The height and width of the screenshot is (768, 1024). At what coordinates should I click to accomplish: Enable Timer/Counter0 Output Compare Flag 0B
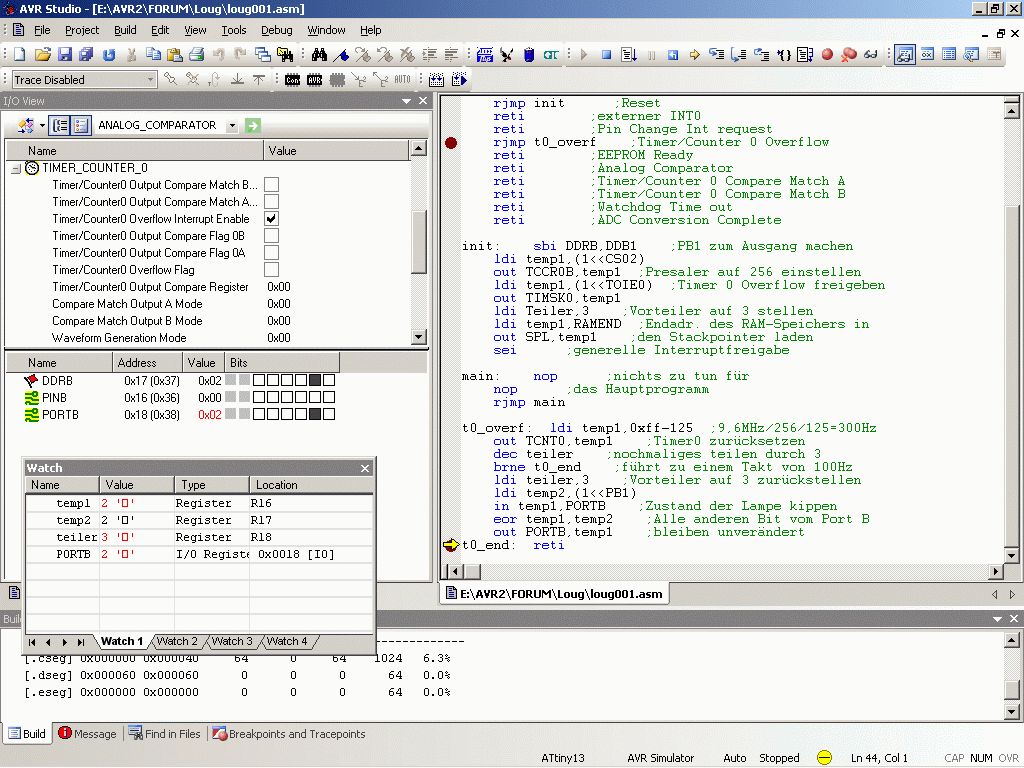(x=271, y=236)
